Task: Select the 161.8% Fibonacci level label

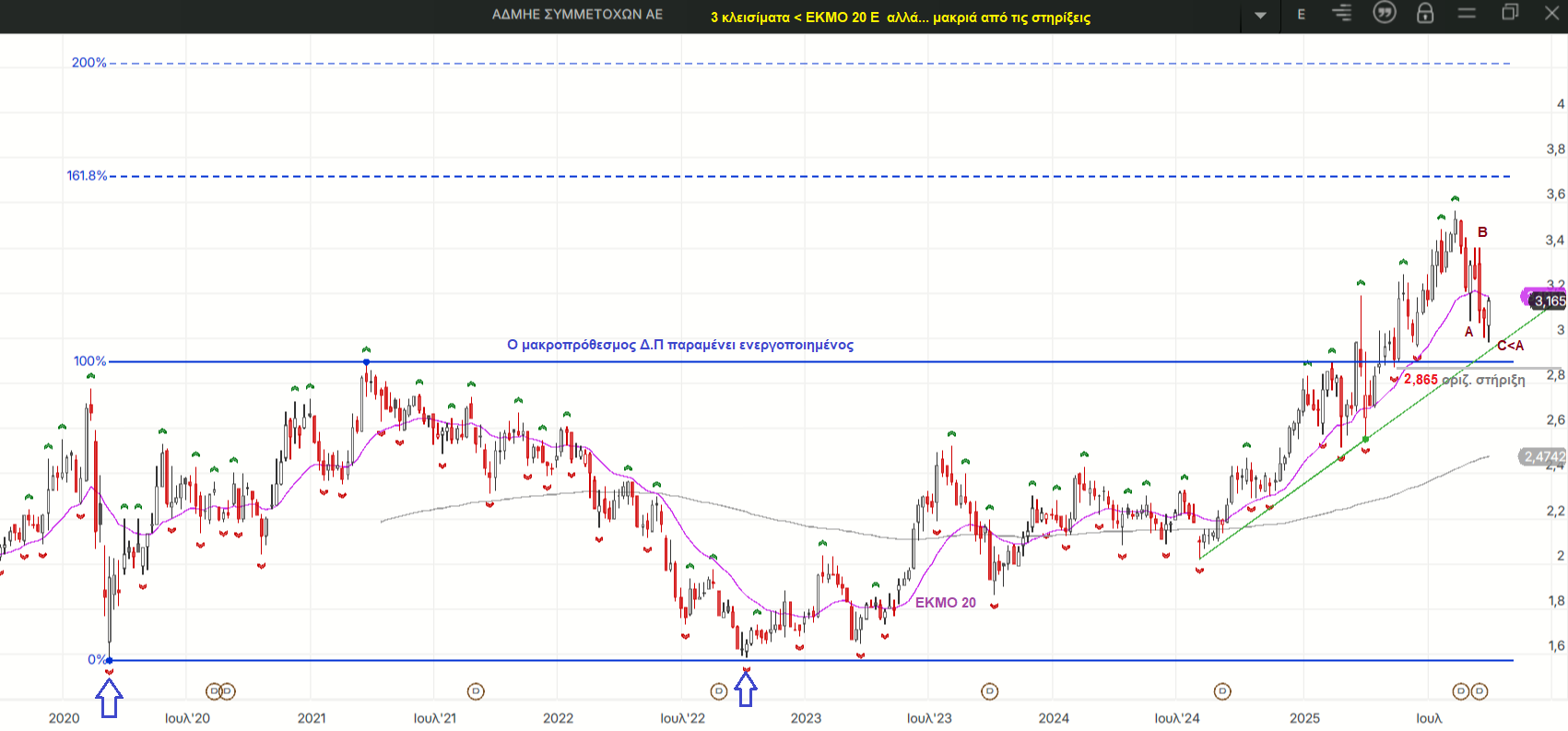Action: [87, 176]
